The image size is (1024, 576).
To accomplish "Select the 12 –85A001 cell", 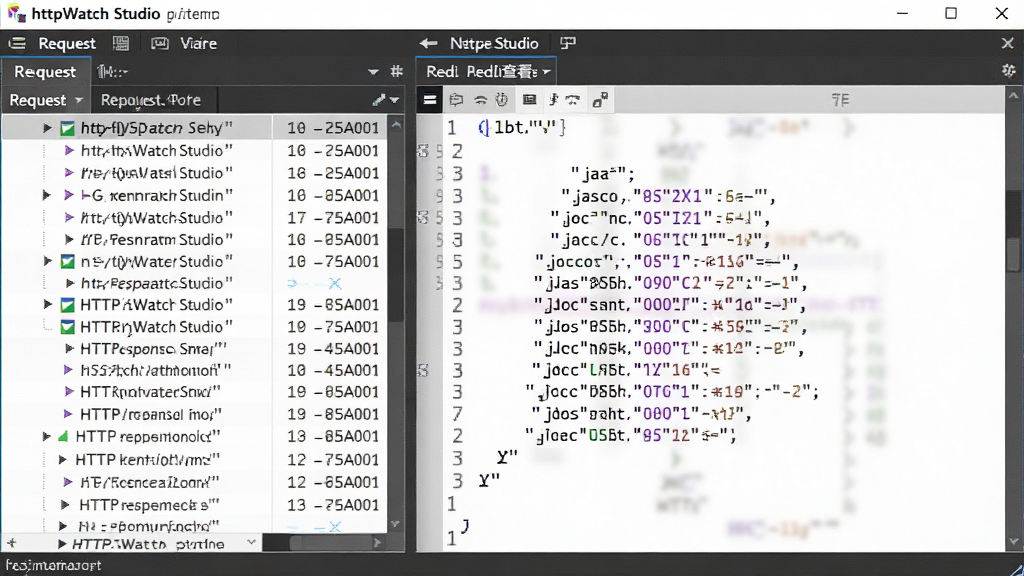I will [x=333, y=482].
